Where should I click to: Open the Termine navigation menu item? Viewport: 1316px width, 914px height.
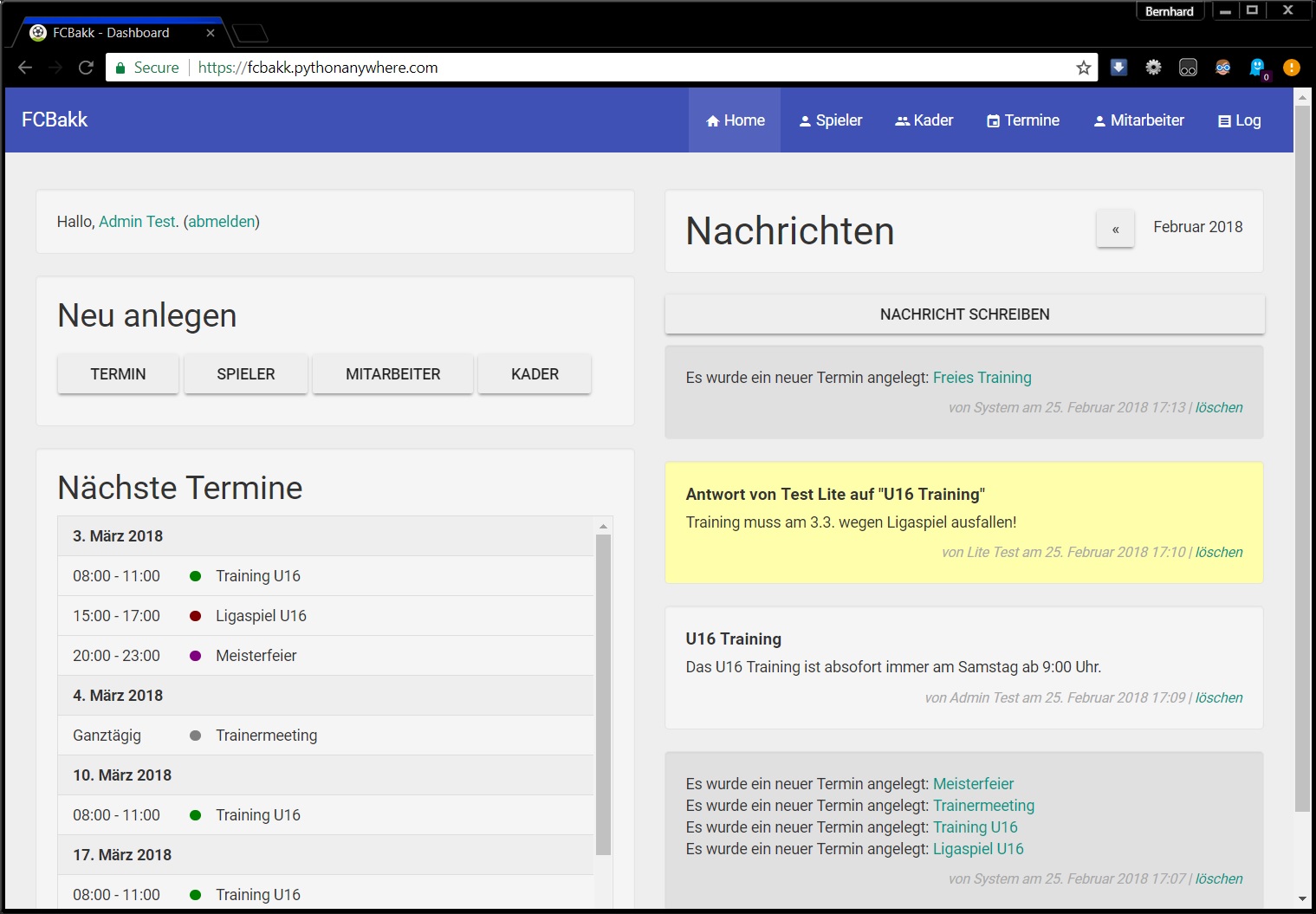[x=1023, y=120]
